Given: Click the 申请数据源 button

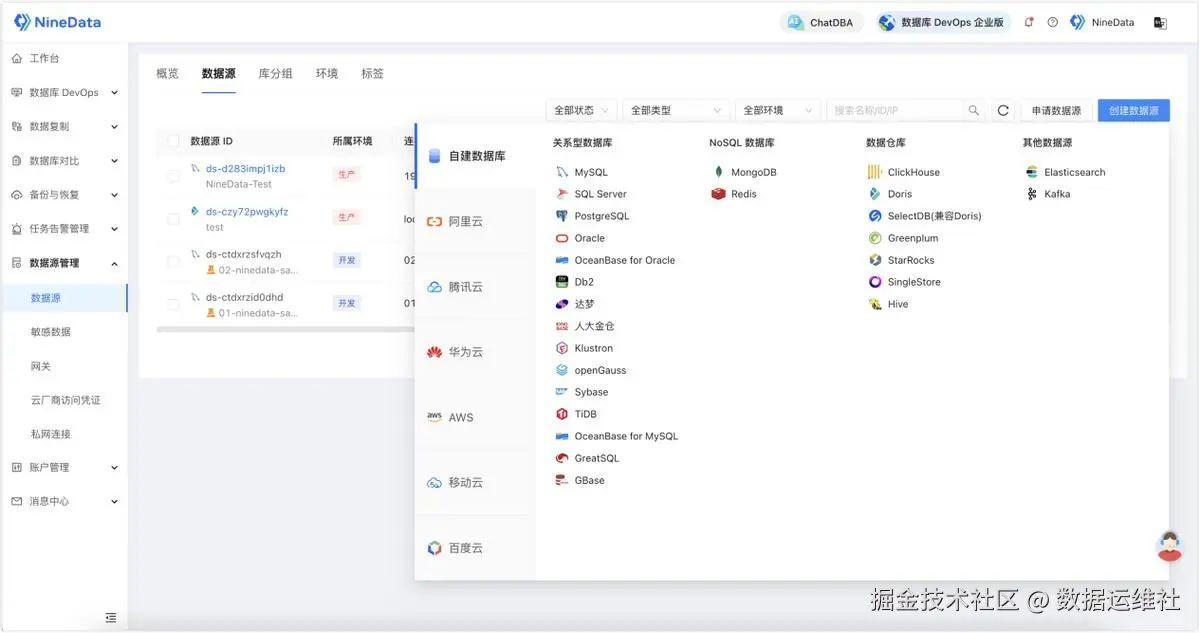Looking at the screenshot, I should click(1056, 111).
